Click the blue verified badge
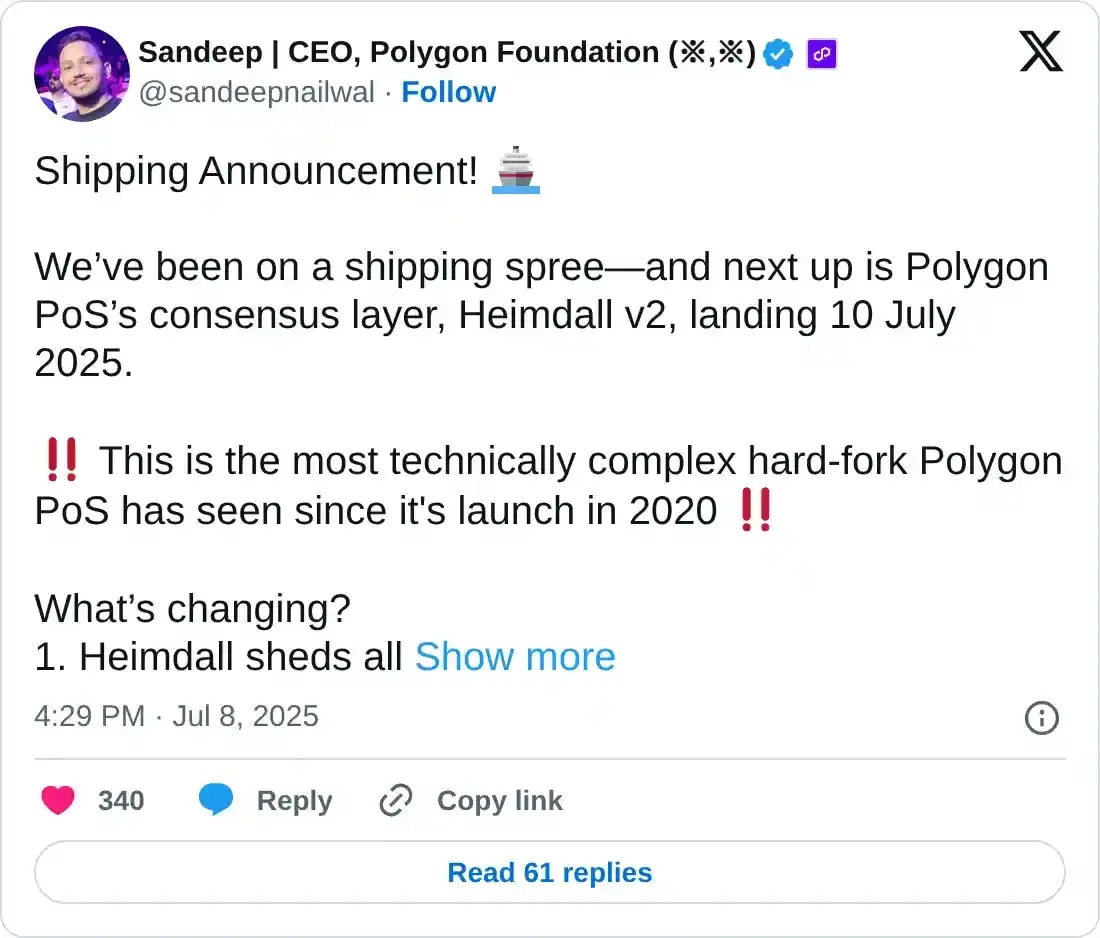1100x938 pixels. (x=778, y=53)
